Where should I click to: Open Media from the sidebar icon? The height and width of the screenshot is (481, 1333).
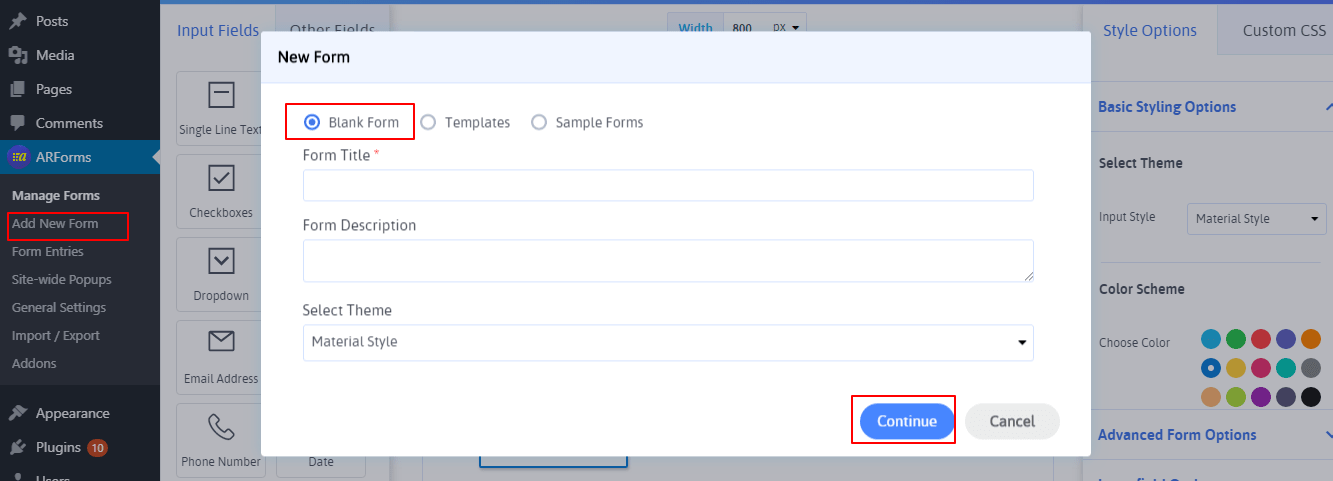point(17,55)
